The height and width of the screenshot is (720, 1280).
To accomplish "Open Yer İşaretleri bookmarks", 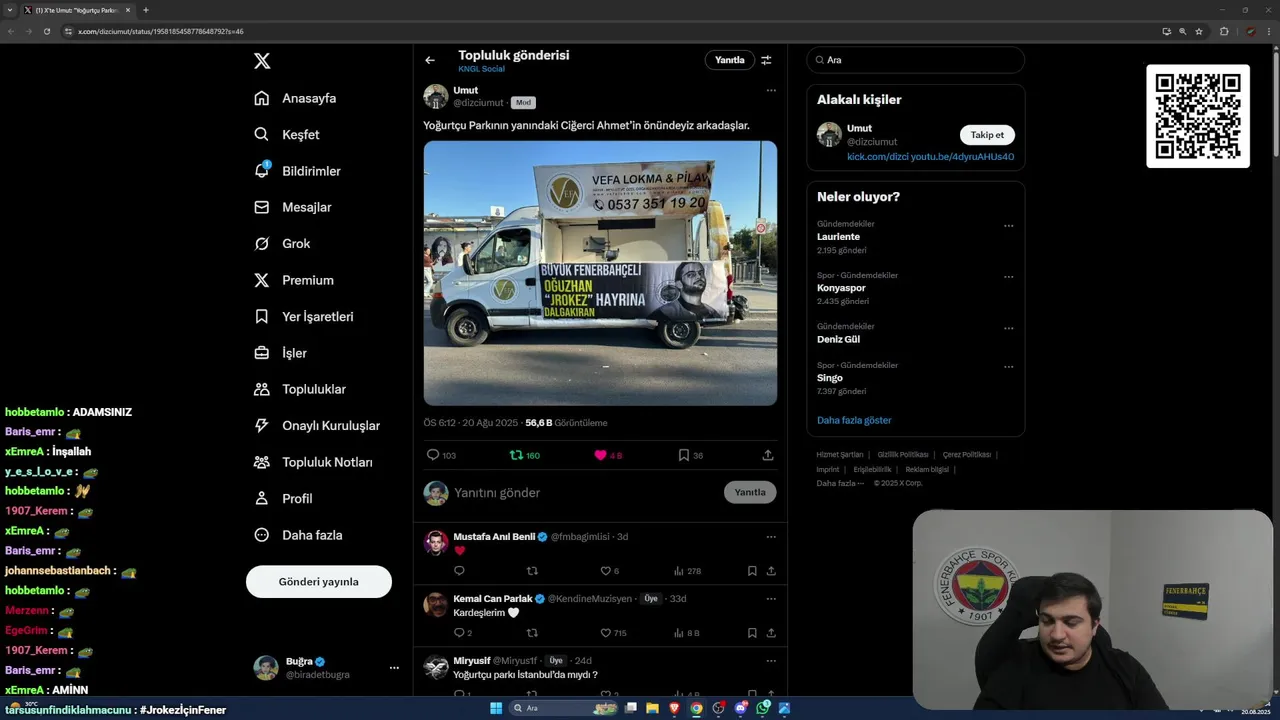I will click(303, 316).
